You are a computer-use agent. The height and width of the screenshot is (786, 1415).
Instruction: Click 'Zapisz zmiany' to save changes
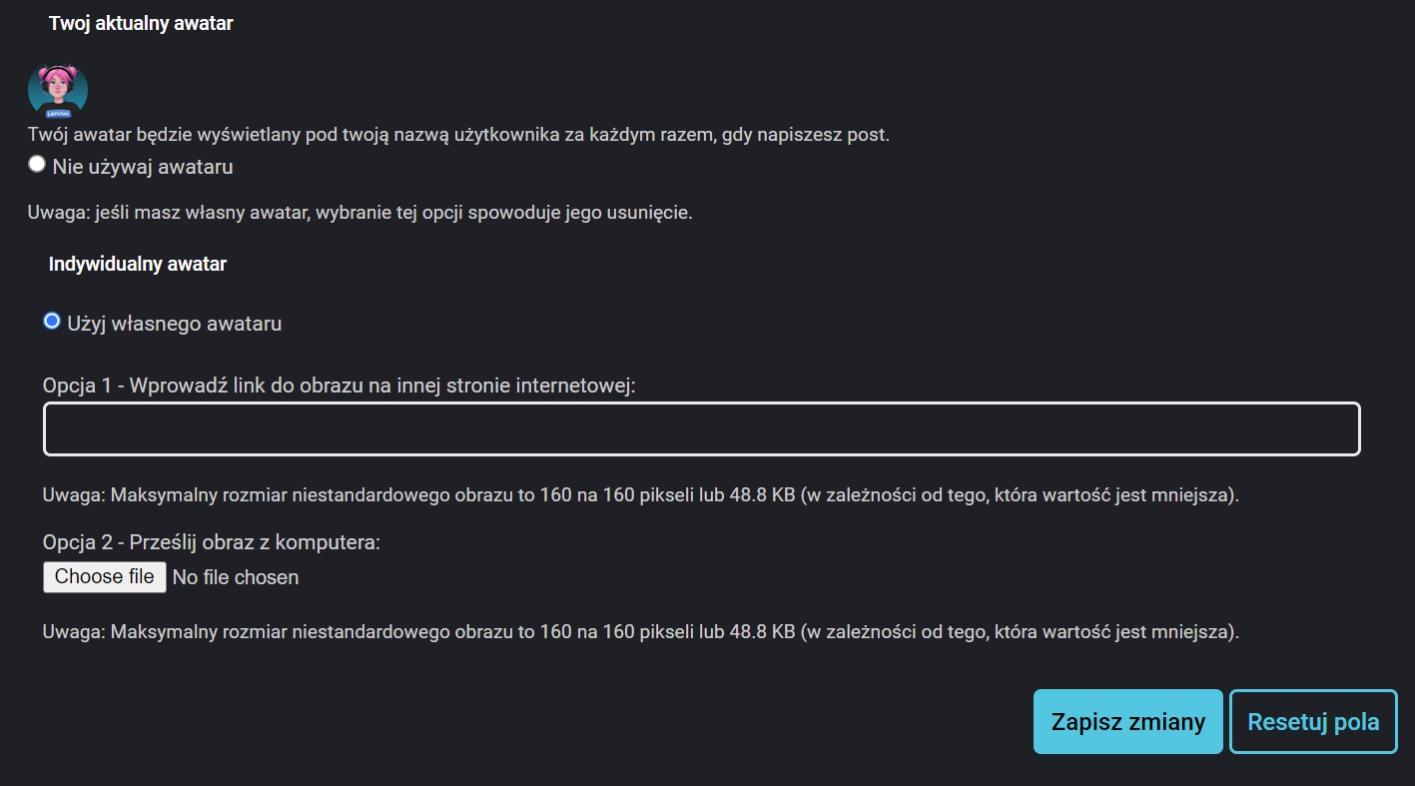1126,720
